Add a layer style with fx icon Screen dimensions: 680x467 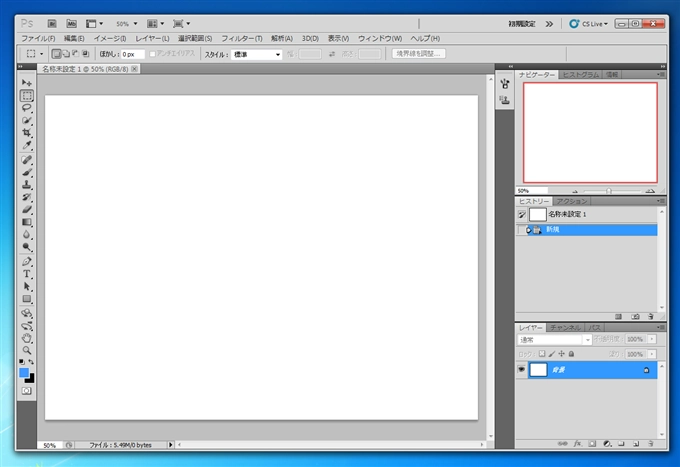[x=577, y=444]
